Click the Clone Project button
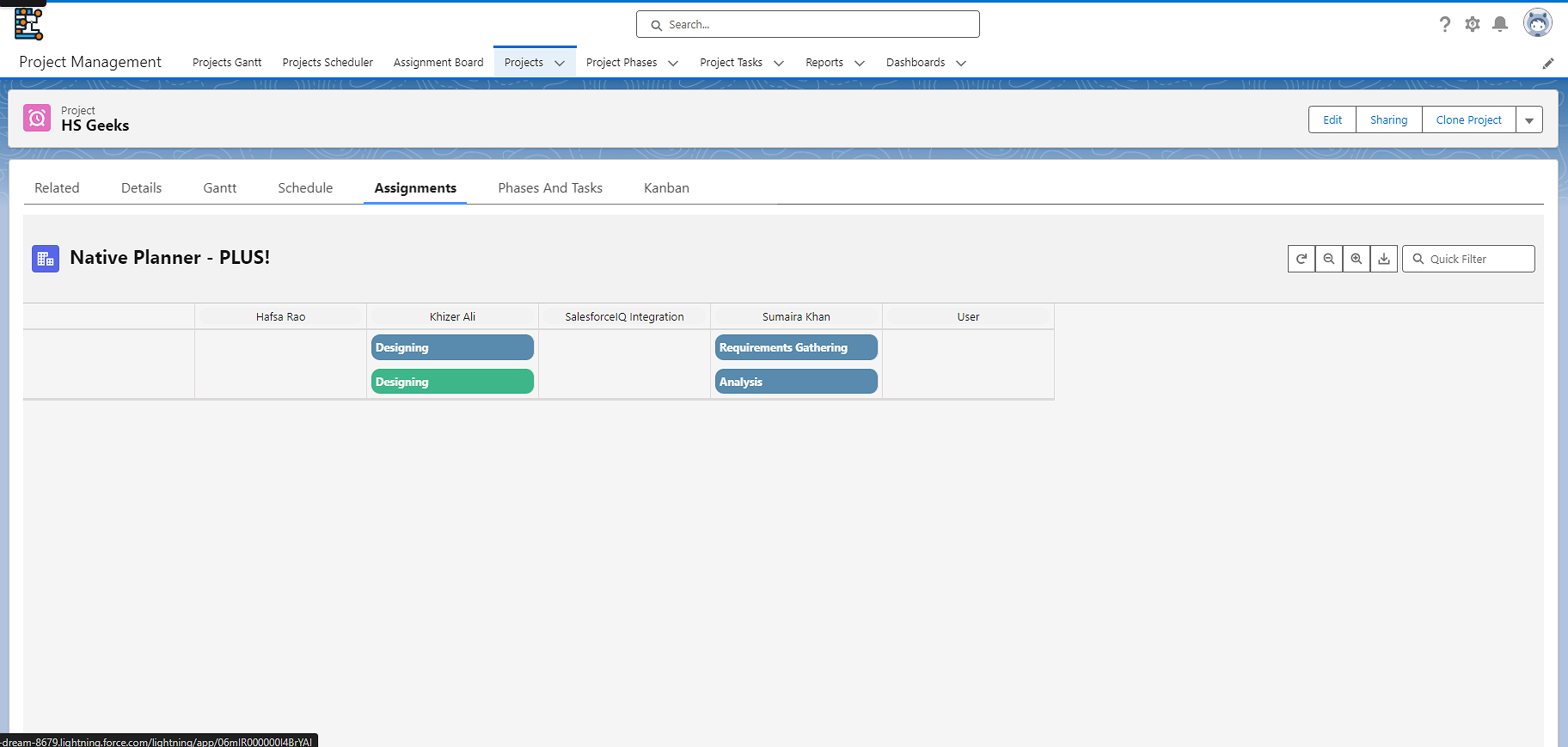The width and height of the screenshot is (1568, 747). (1468, 120)
